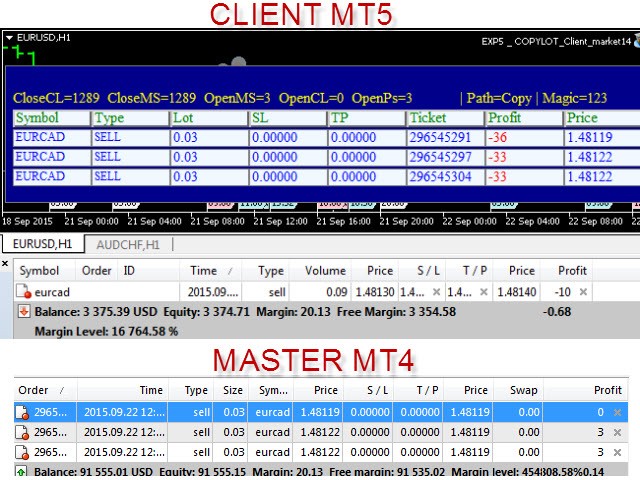Click order icon of second MT4 eurcad row
Screen dimensions: 640x480
coord(22,432)
